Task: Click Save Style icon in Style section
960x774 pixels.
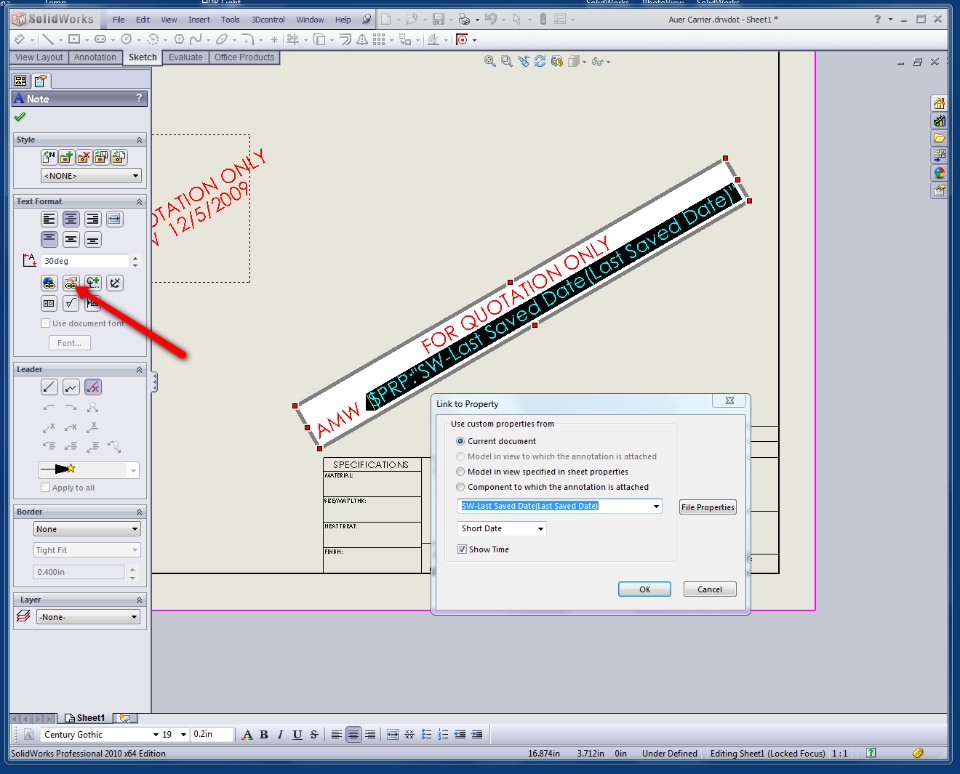Action: click(x=101, y=157)
